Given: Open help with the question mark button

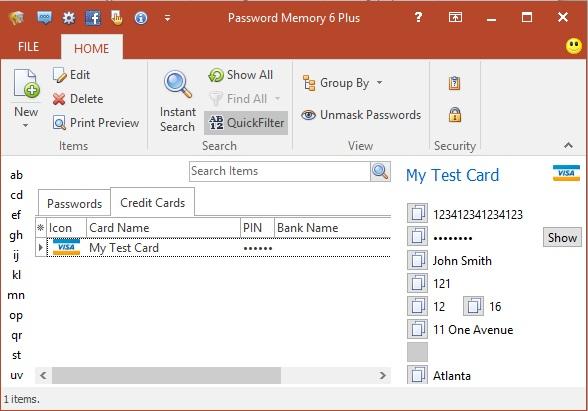Looking at the screenshot, I should 418,17.
